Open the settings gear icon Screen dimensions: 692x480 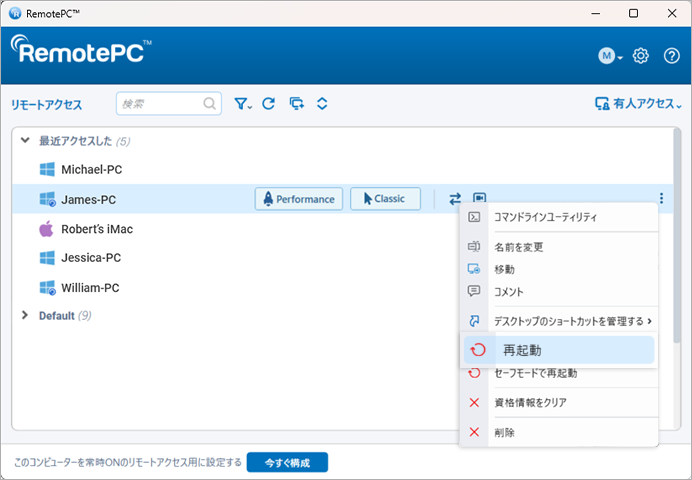pos(640,56)
